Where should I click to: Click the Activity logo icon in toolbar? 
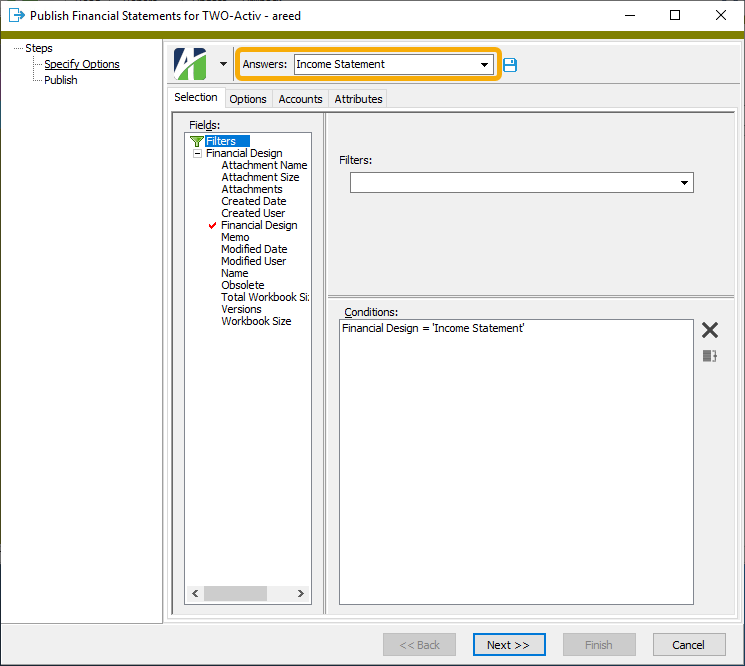(x=190, y=64)
